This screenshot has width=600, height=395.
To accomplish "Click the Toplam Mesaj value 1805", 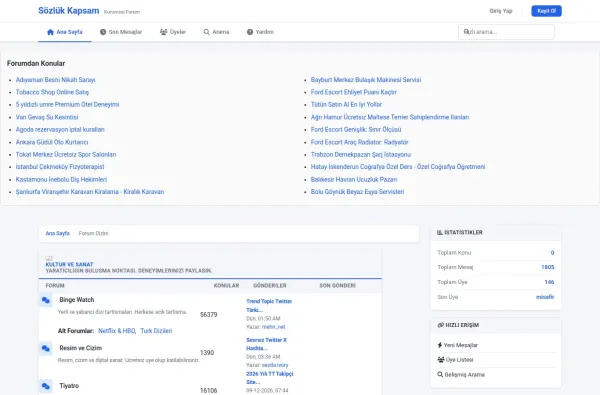I will [x=548, y=267].
